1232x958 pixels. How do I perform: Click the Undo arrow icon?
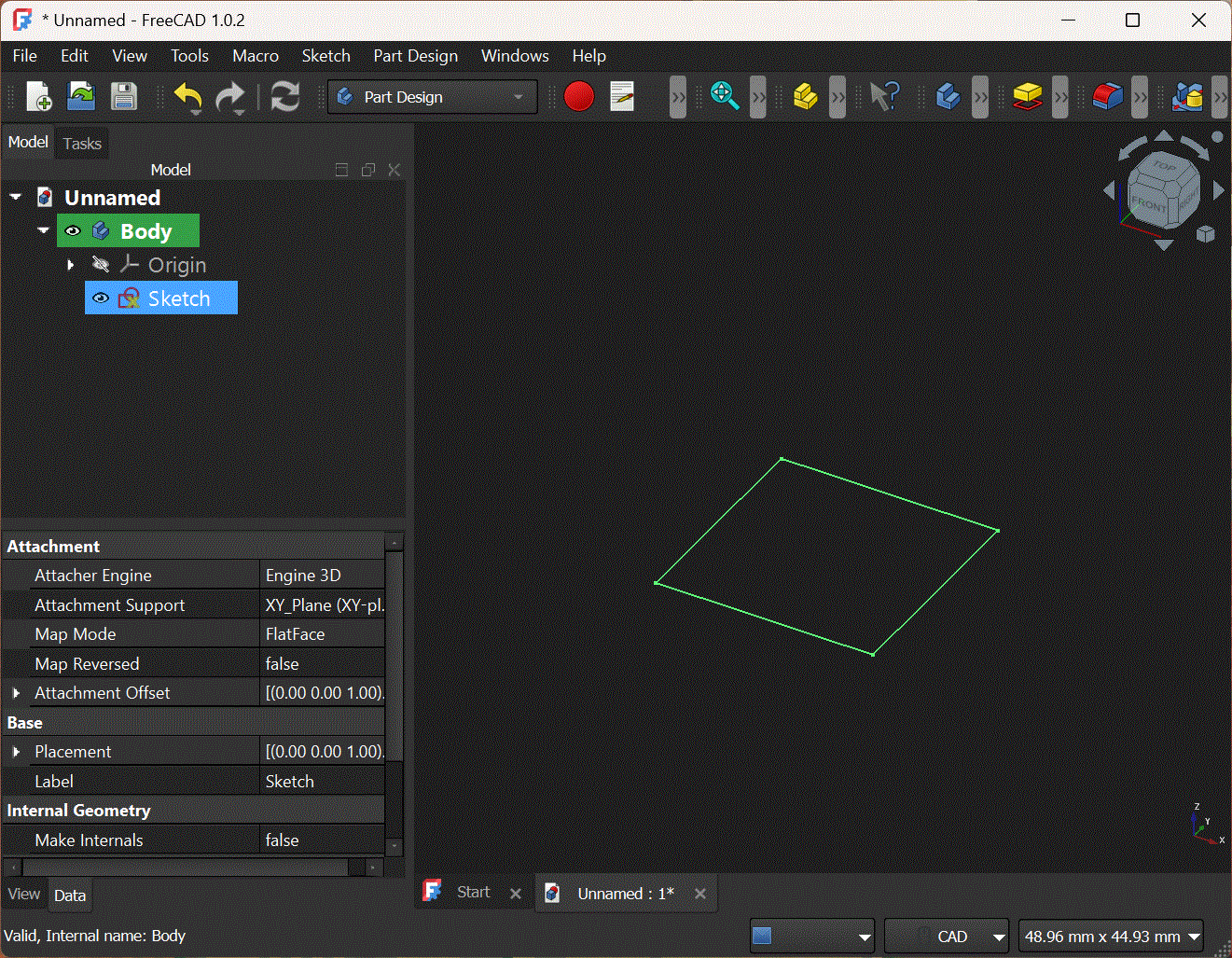(187, 96)
